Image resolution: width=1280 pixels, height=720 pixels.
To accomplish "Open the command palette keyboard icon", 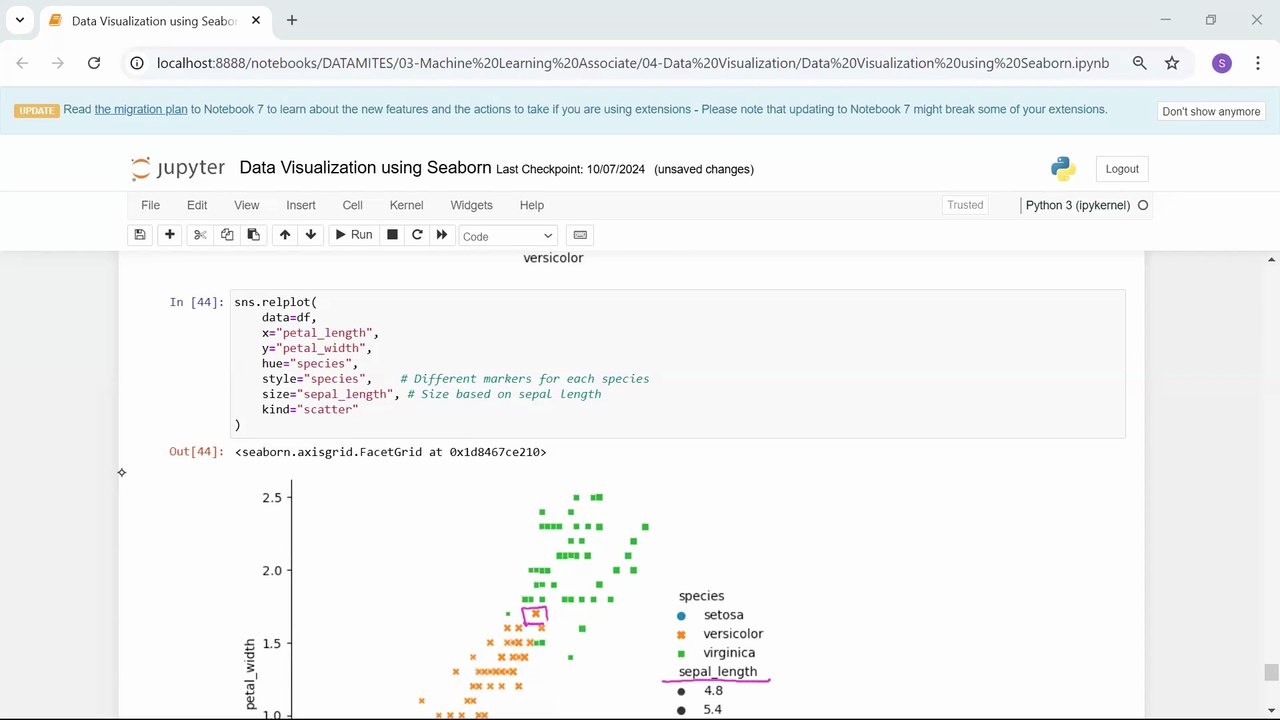I will [580, 235].
